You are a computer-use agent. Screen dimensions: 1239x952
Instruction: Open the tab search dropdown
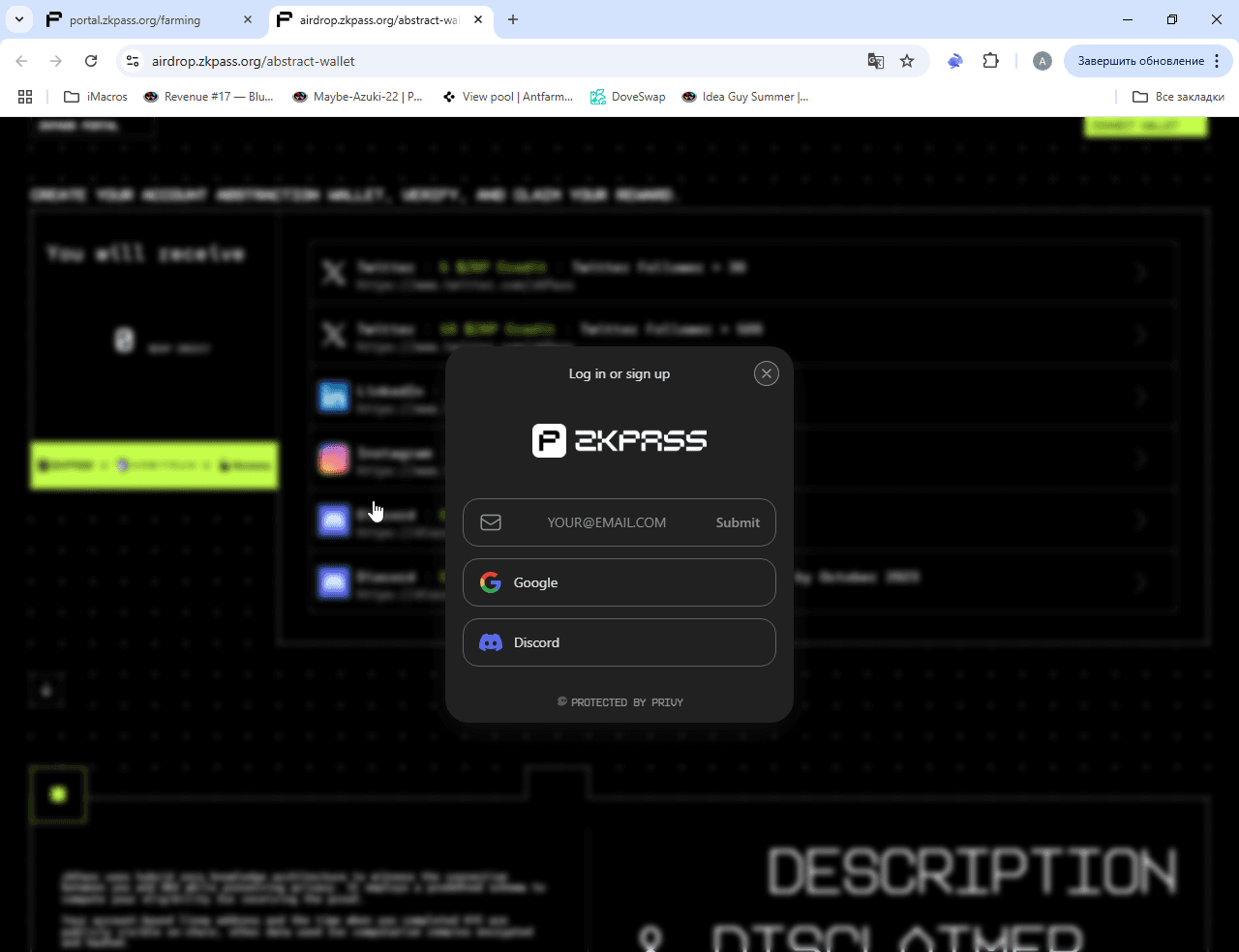click(x=18, y=19)
